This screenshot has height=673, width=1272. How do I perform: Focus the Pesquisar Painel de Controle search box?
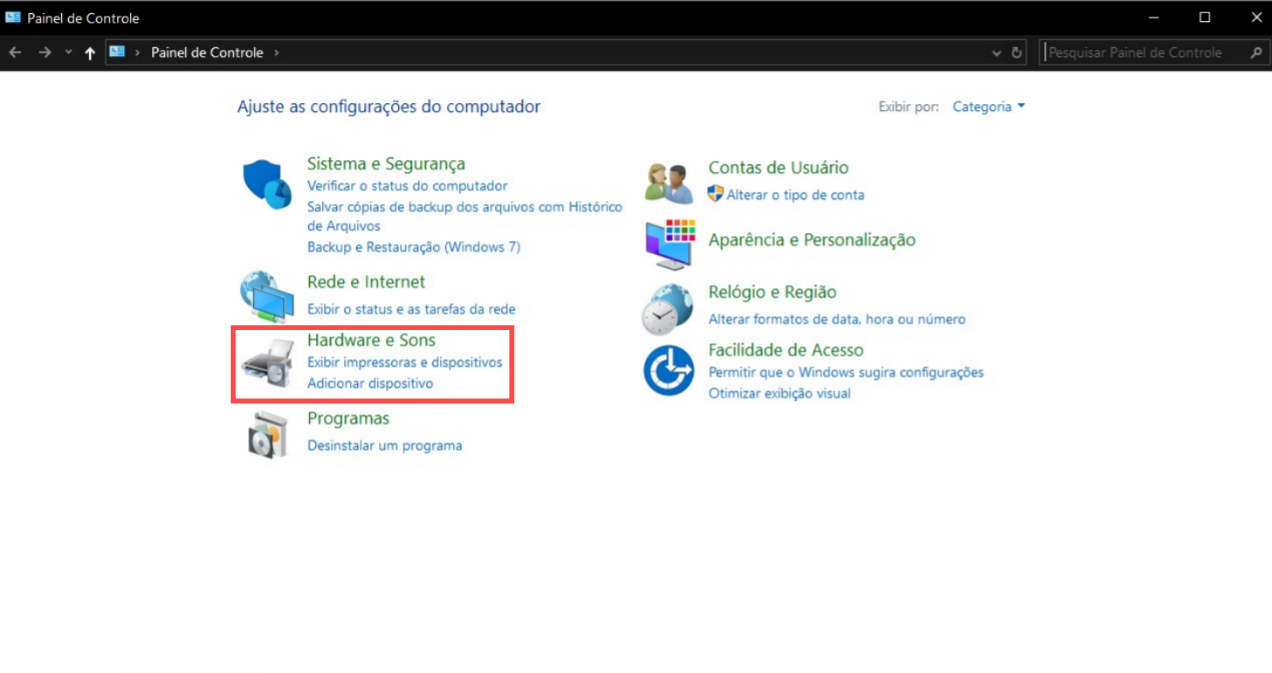point(1145,52)
